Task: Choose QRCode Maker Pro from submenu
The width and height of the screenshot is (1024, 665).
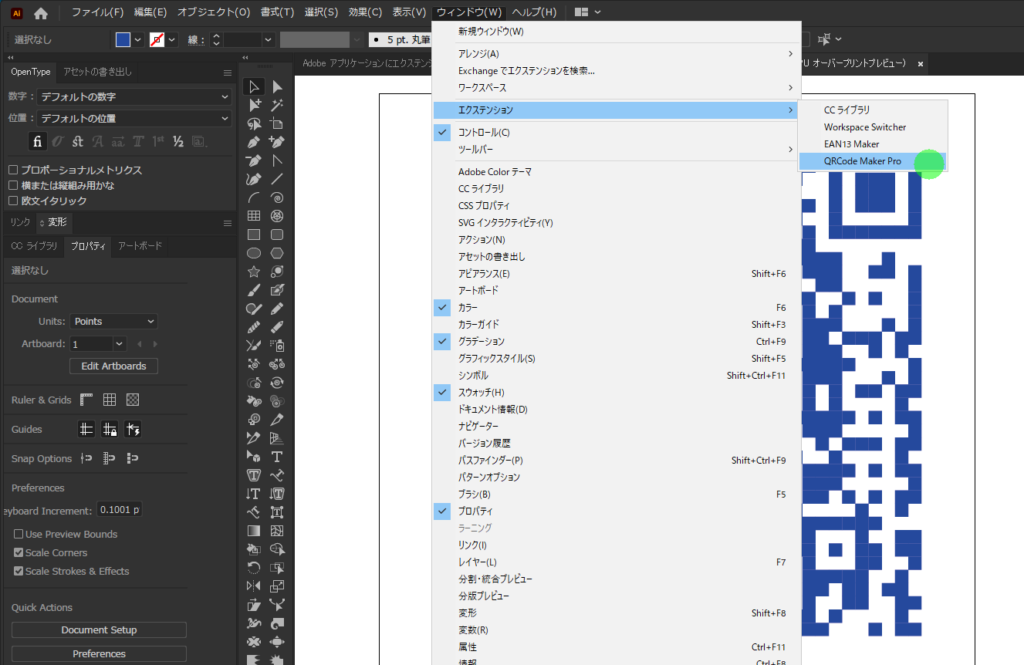Action: pyautogui.click(x=862, y=161)
